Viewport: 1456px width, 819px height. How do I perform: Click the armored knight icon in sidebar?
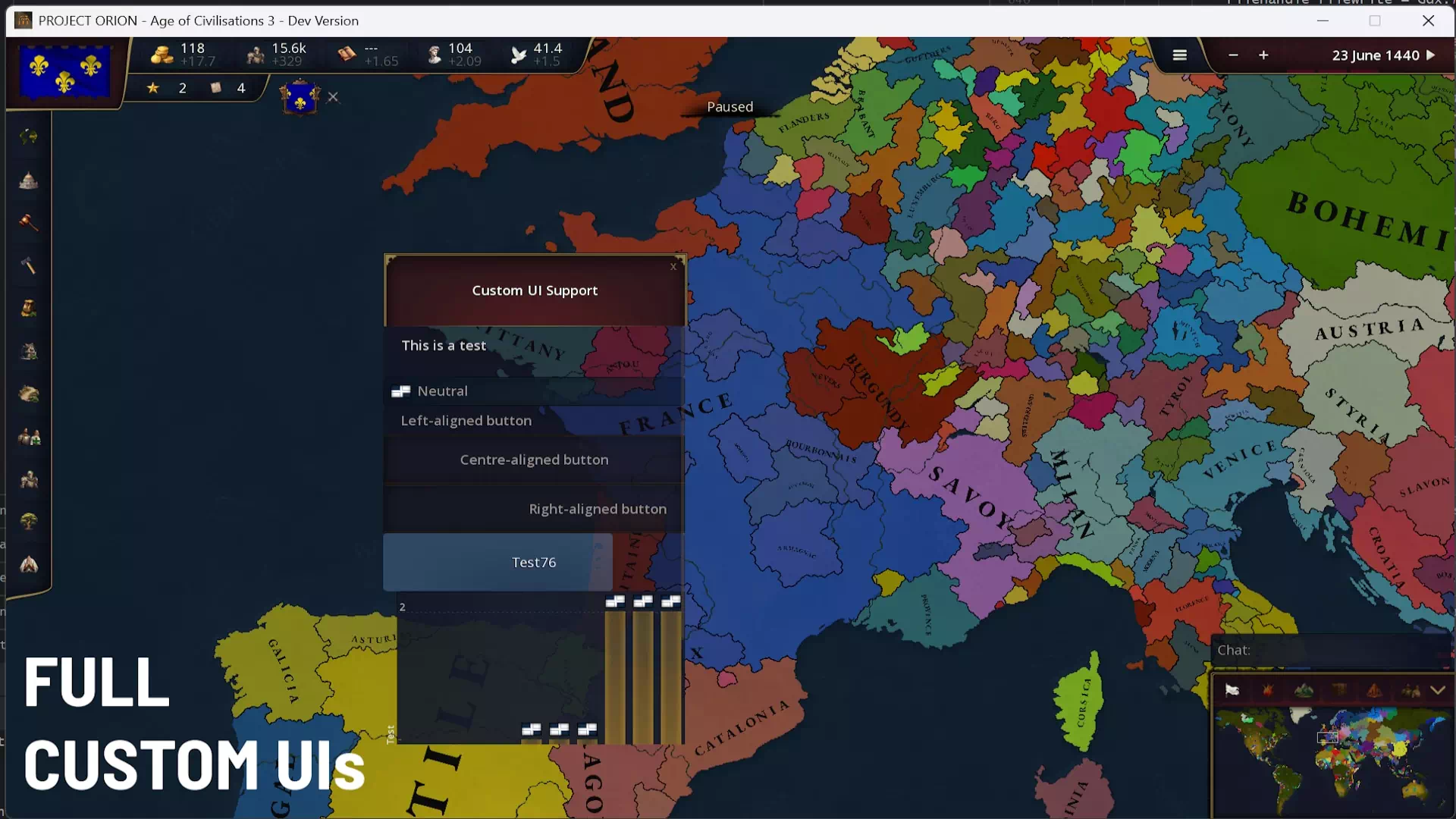click(x=29, y=479)
